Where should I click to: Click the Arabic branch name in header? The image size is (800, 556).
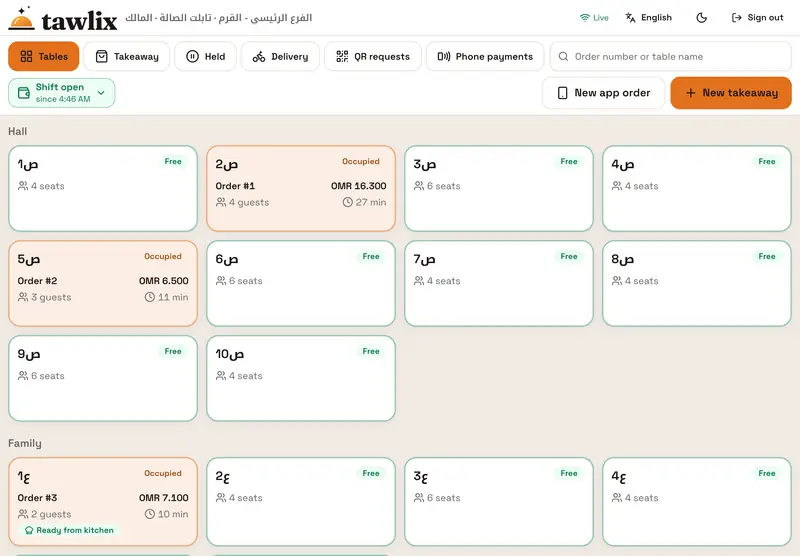pyautogui.click(x=218, y=18)
